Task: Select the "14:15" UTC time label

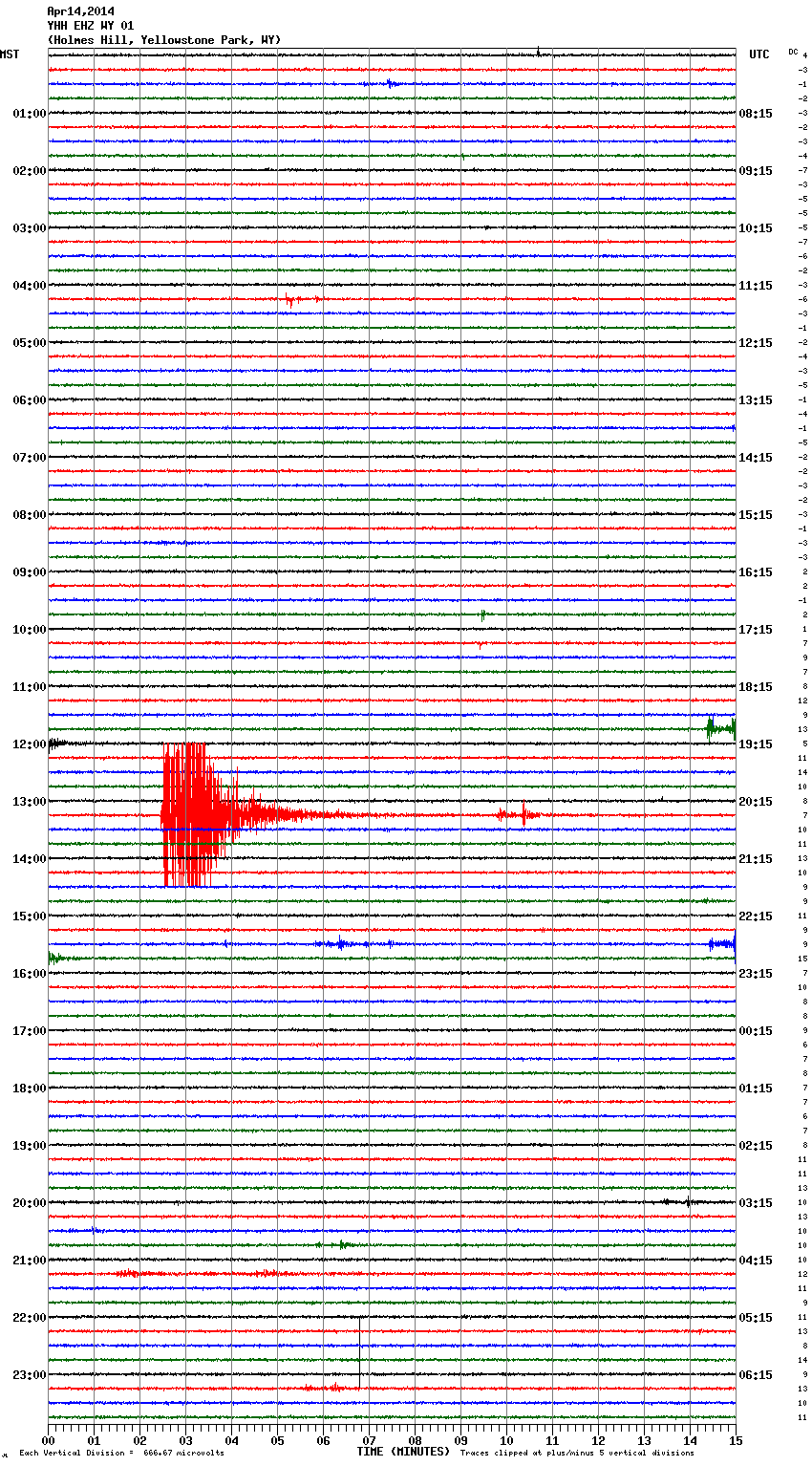Action: (x=756, y=458)
